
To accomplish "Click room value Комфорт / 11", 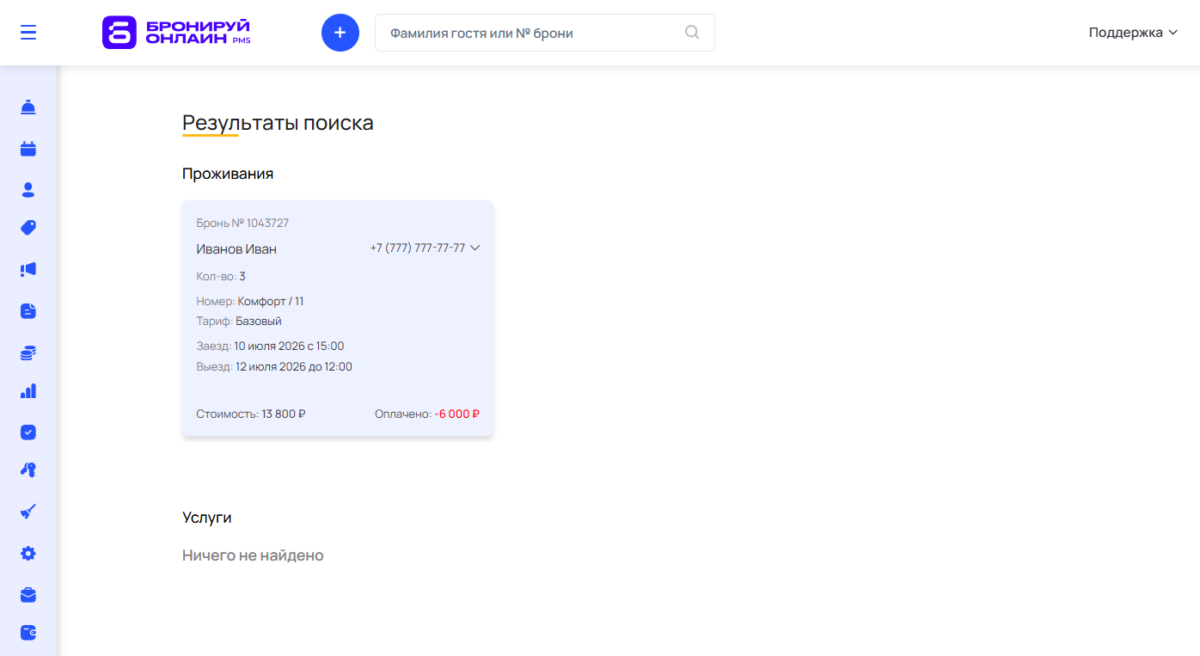I will (271, 301).
